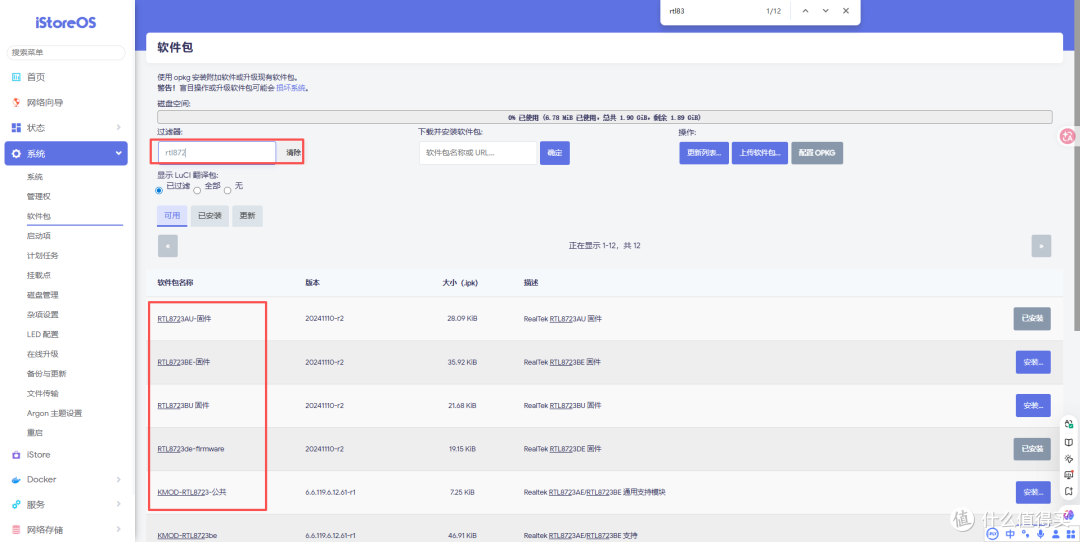Click the bookmark-add icon in floating toolbar

[x=1068, y=491]
